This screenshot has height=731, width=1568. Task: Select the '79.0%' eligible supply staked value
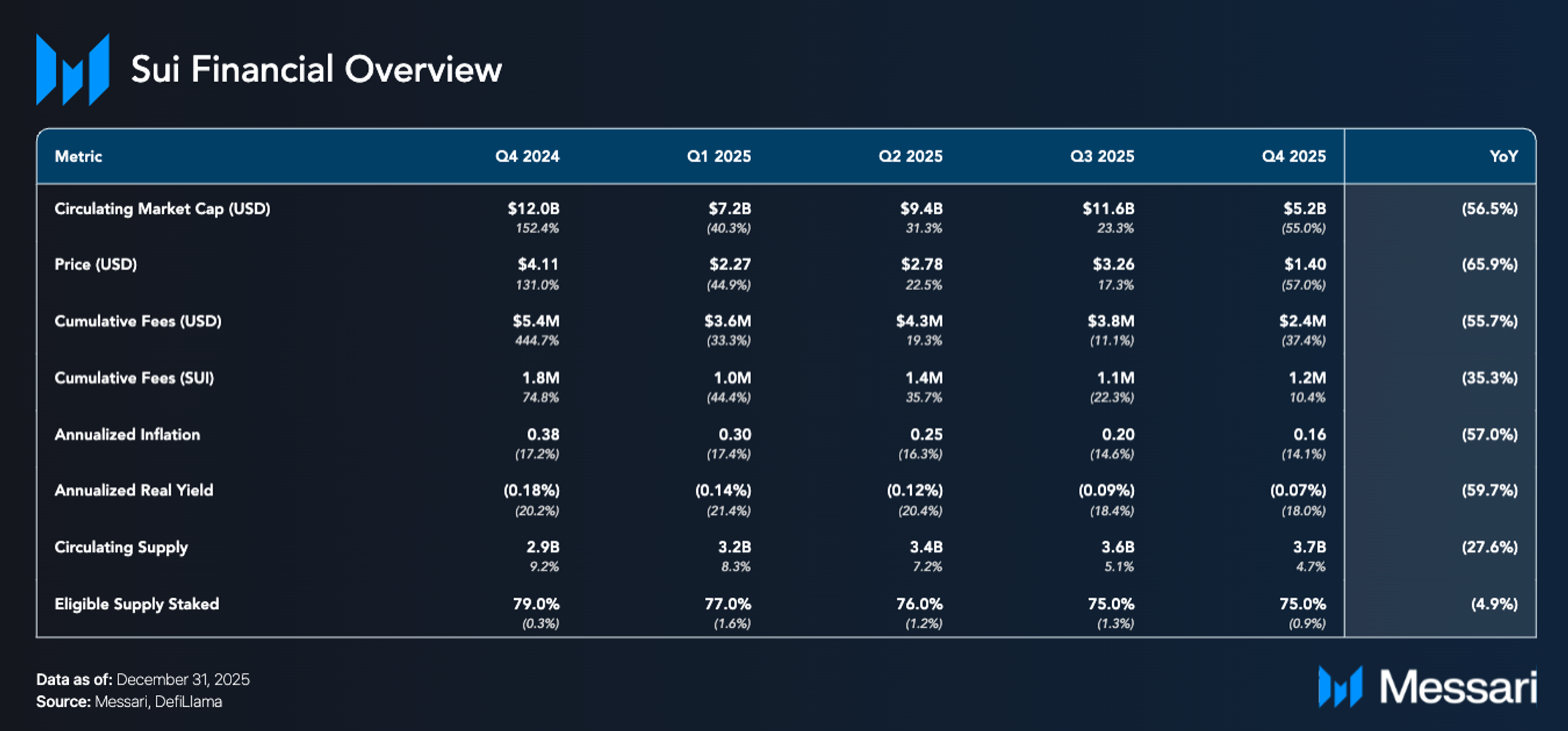[x=537, y=604]
